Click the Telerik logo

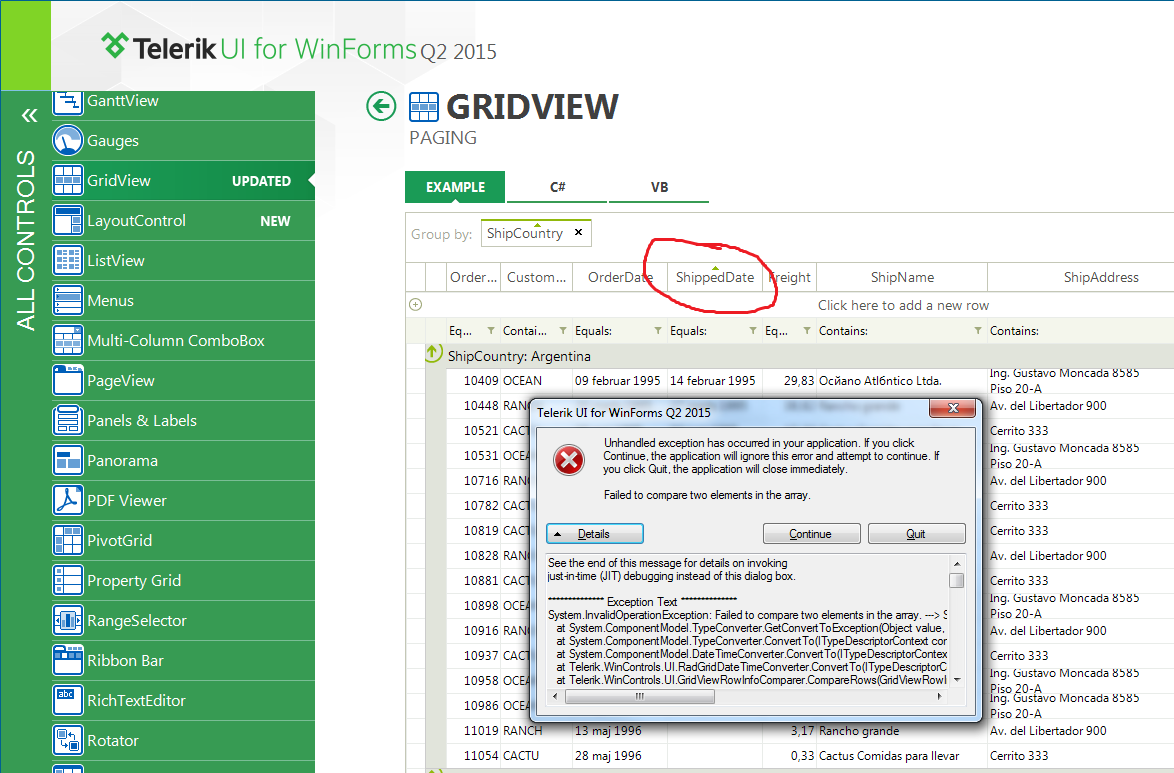pyautogui.click(x=115, y=46)
